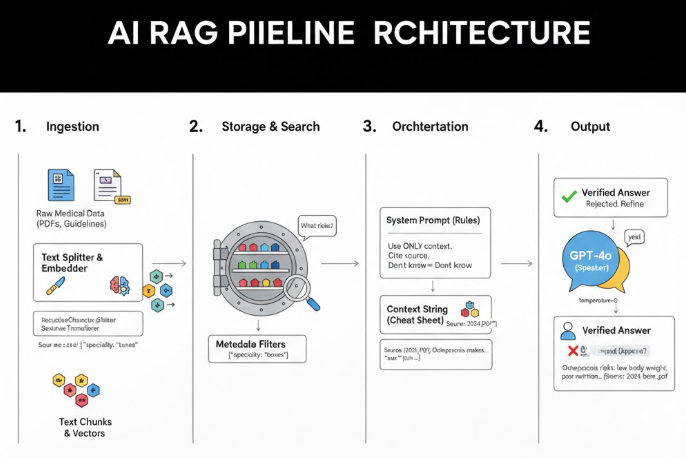This screenshot has height=458, width=686.
Task: Click the 'Ingestion' heading
Action: point(73,127)
